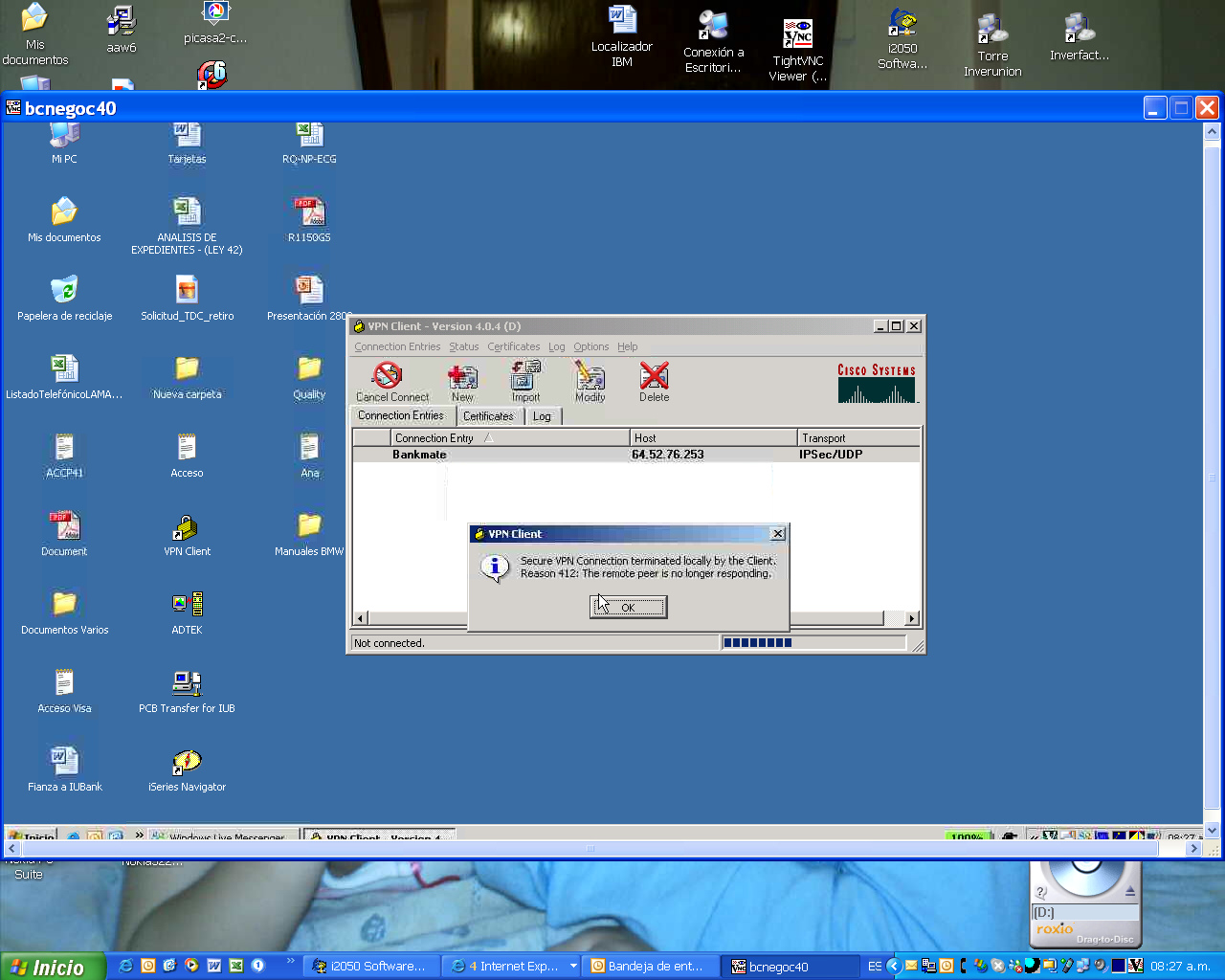The height and width of the screenshot is (980, 1225).
Task: Switch to i2050 Software taskbar button
Action: point(372,966)
